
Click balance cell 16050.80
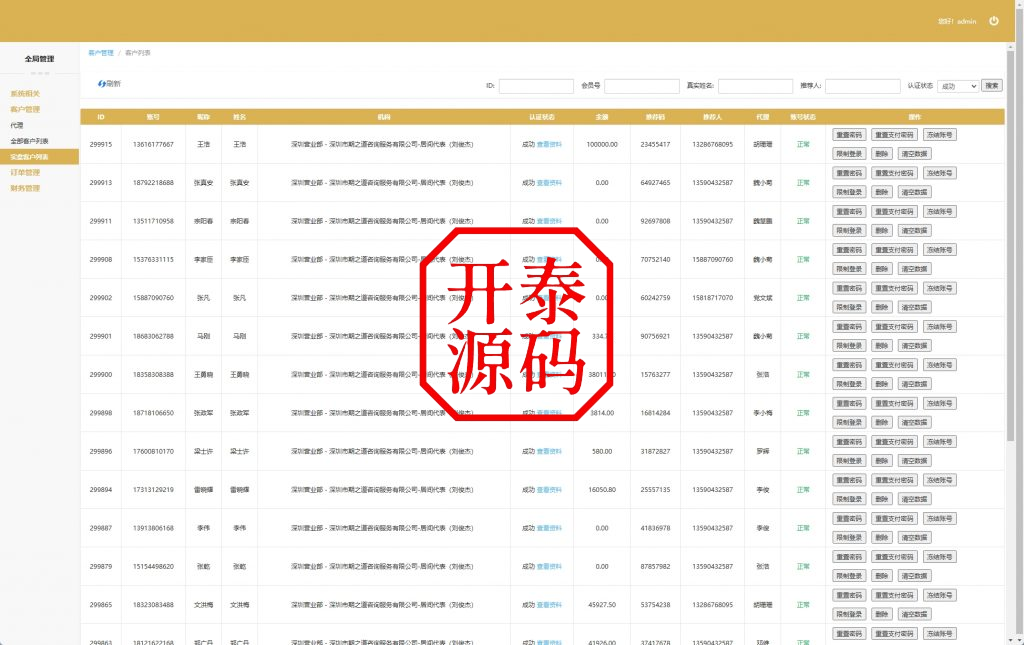(601, 490)
